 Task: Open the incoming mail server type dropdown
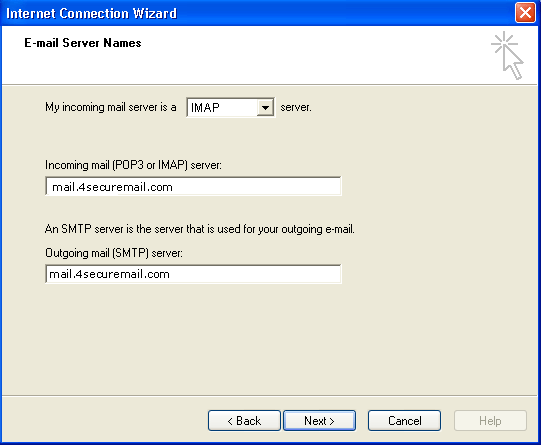click(230, 108)
